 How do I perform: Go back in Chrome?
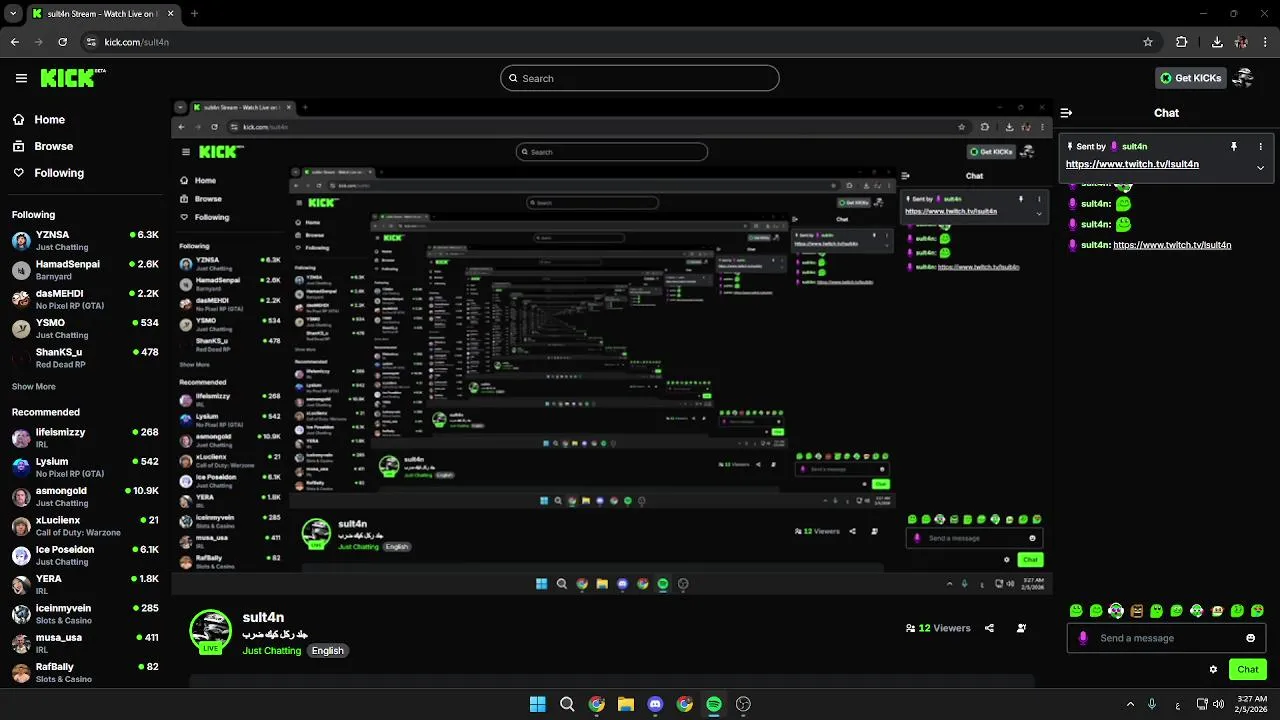click(15, 42)
